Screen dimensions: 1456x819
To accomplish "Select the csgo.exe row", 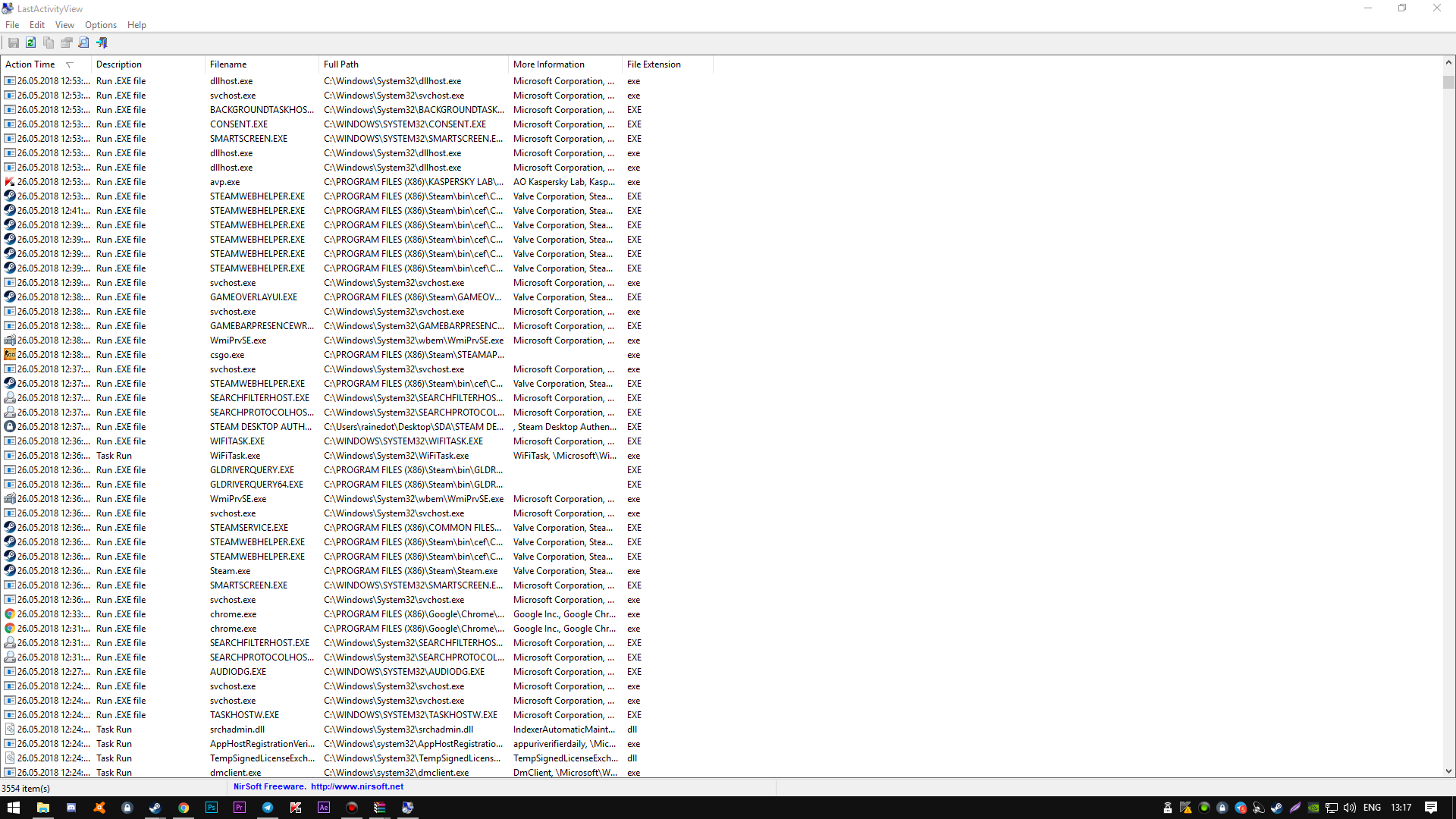I will pos(227,355).
